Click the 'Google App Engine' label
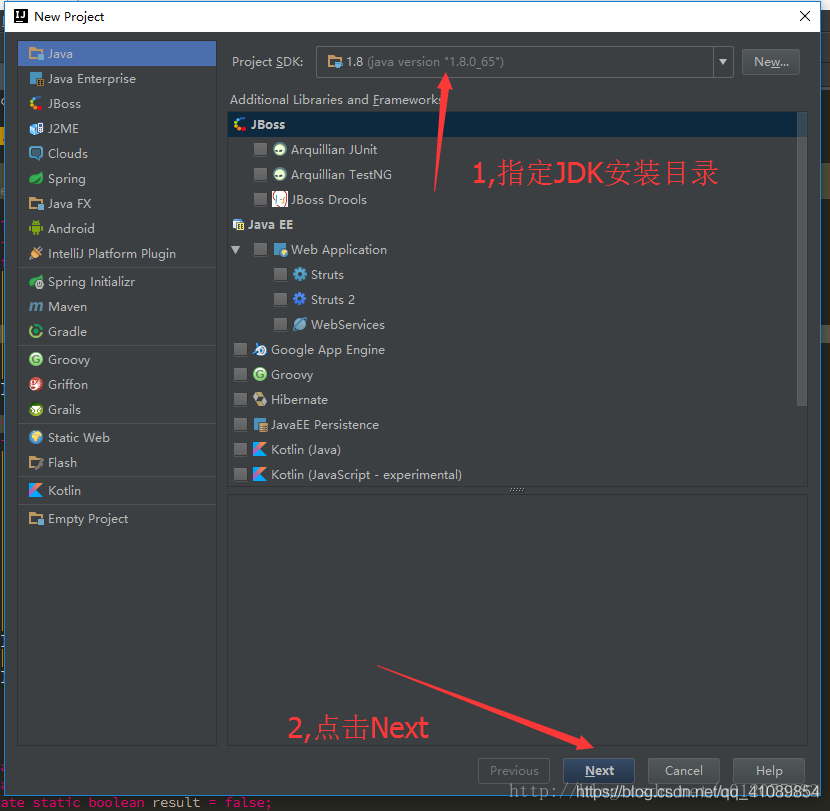 click(328, 350)
